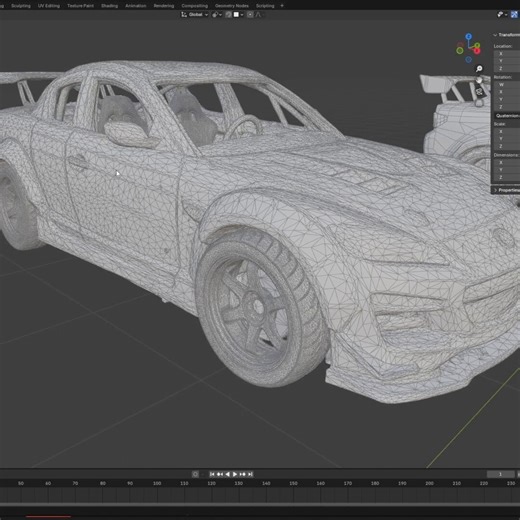Click the Scale X field
The width and height of the screenshot is (520, 520).
pos(507,132)
